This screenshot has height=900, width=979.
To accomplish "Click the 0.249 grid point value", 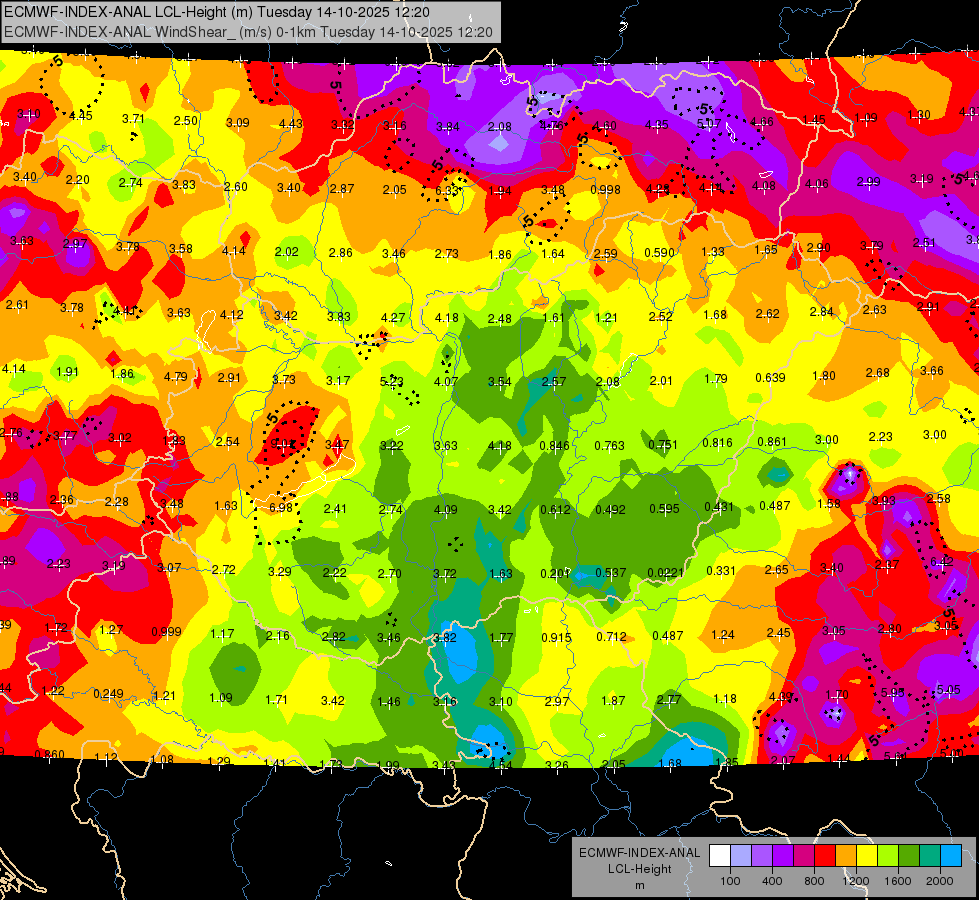I will click(x=109, y=694).
